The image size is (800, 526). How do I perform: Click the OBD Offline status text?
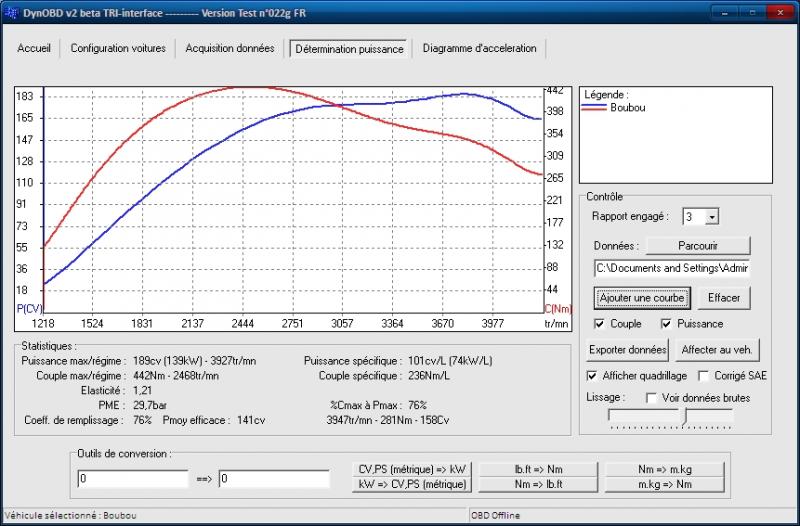(495, 516)
